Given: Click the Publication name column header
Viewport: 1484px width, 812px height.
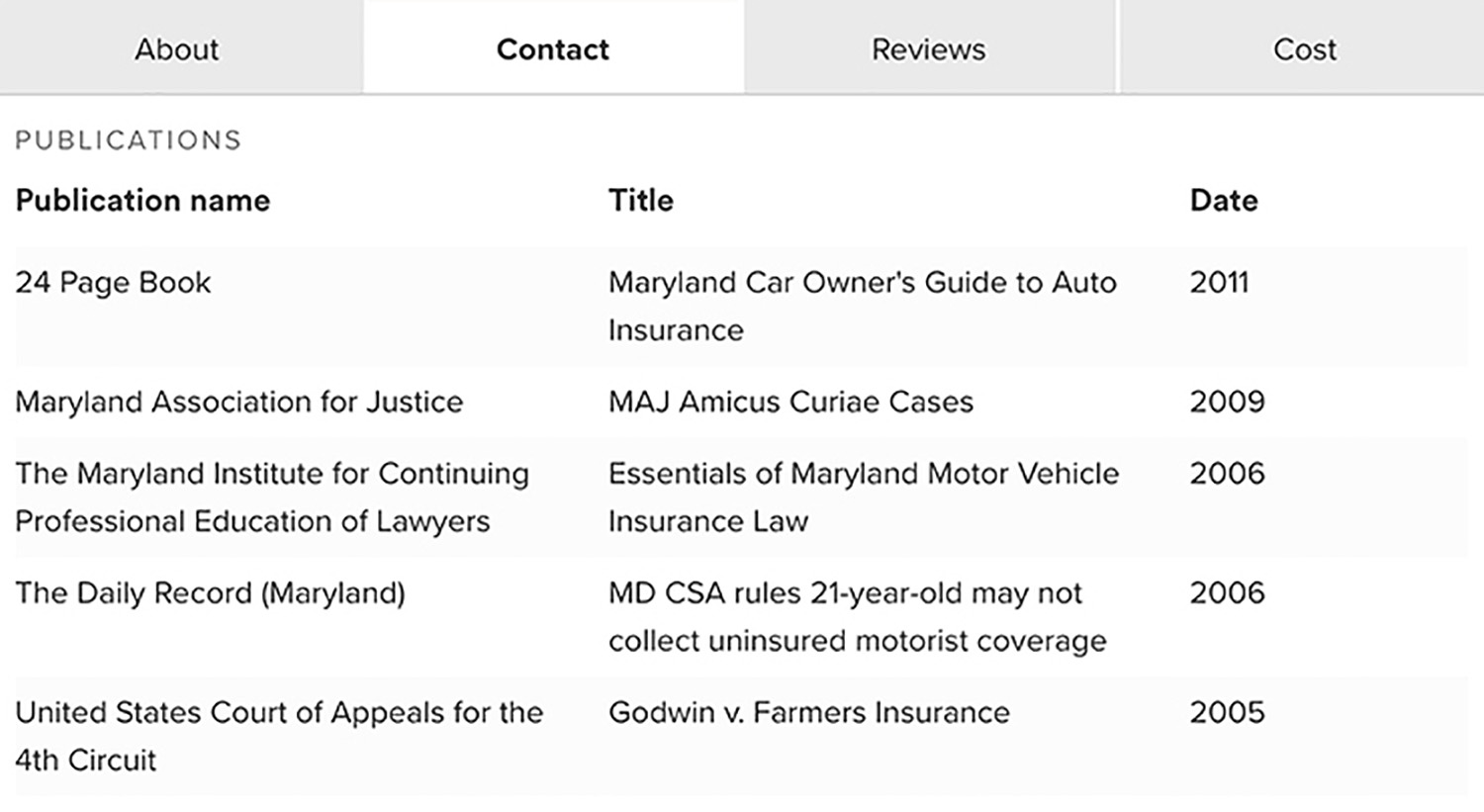Looking at the screenshot, I should 142,201.
